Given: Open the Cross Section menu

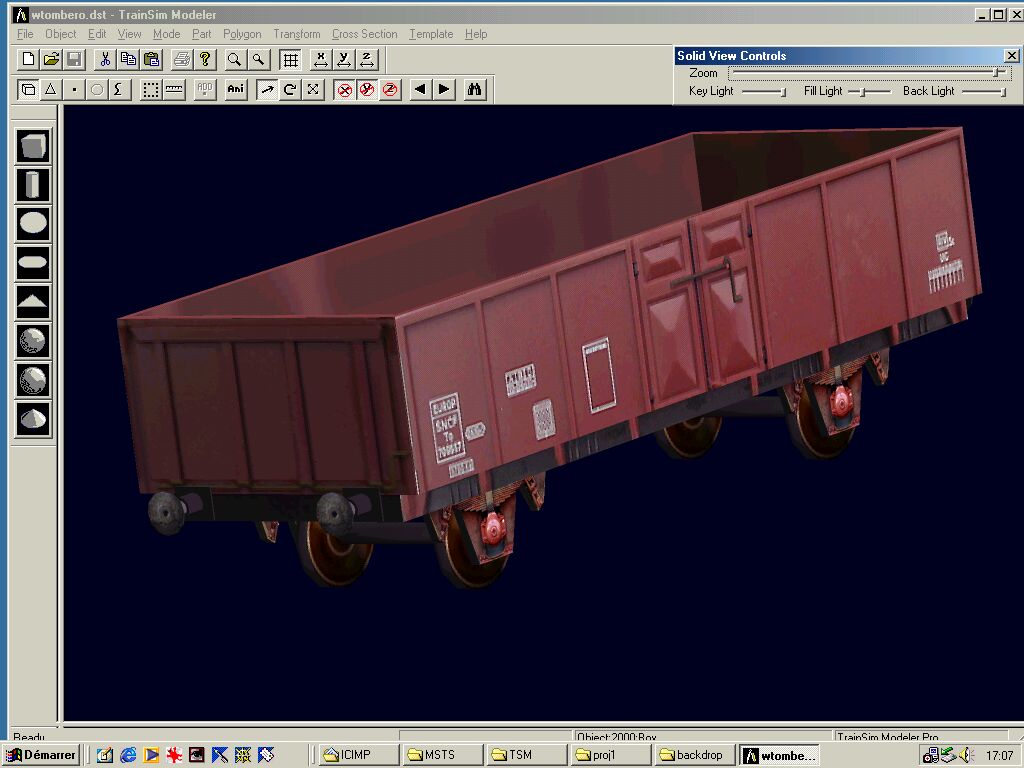Looking at the screenshot, I should pos(364,34).
